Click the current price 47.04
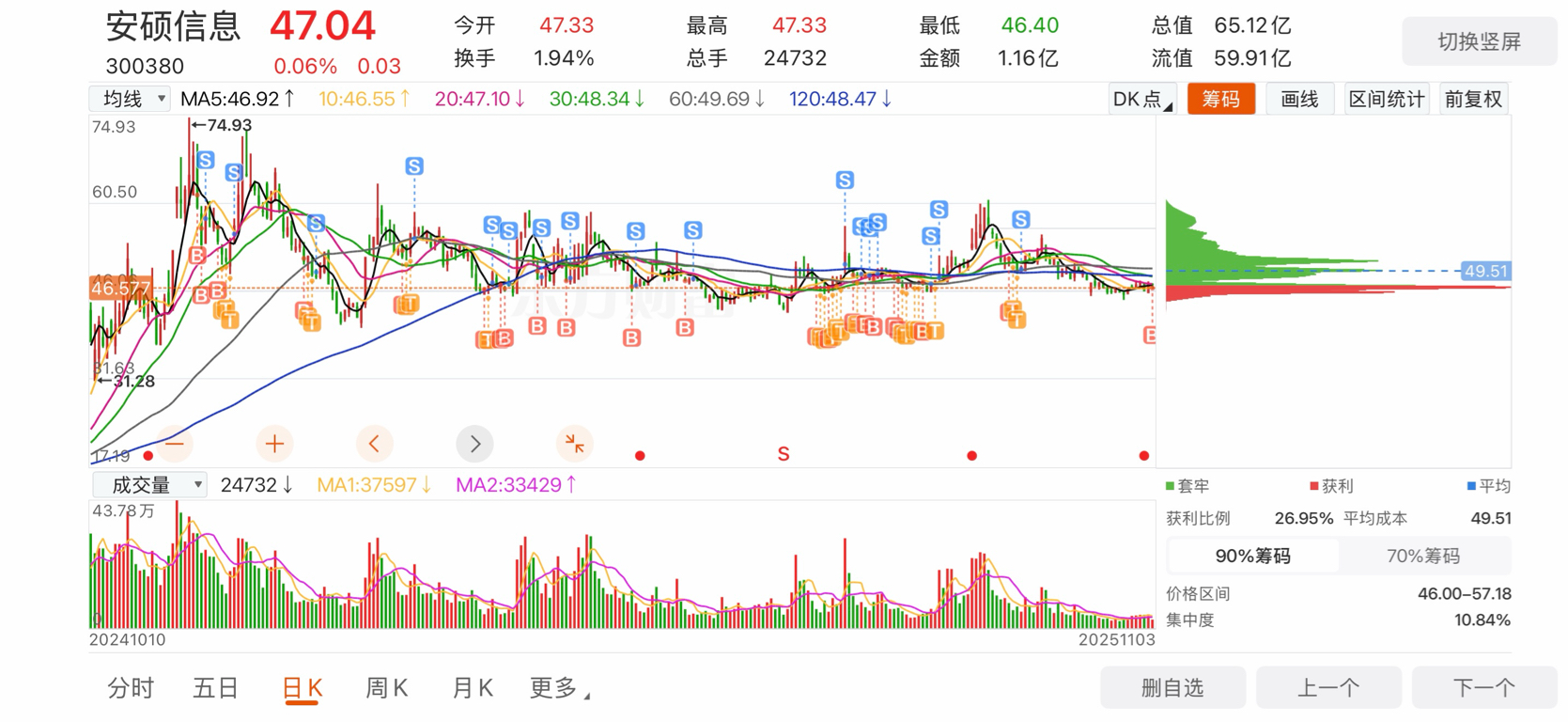This screenshot has height=722, width=1568. coord(322,26)
